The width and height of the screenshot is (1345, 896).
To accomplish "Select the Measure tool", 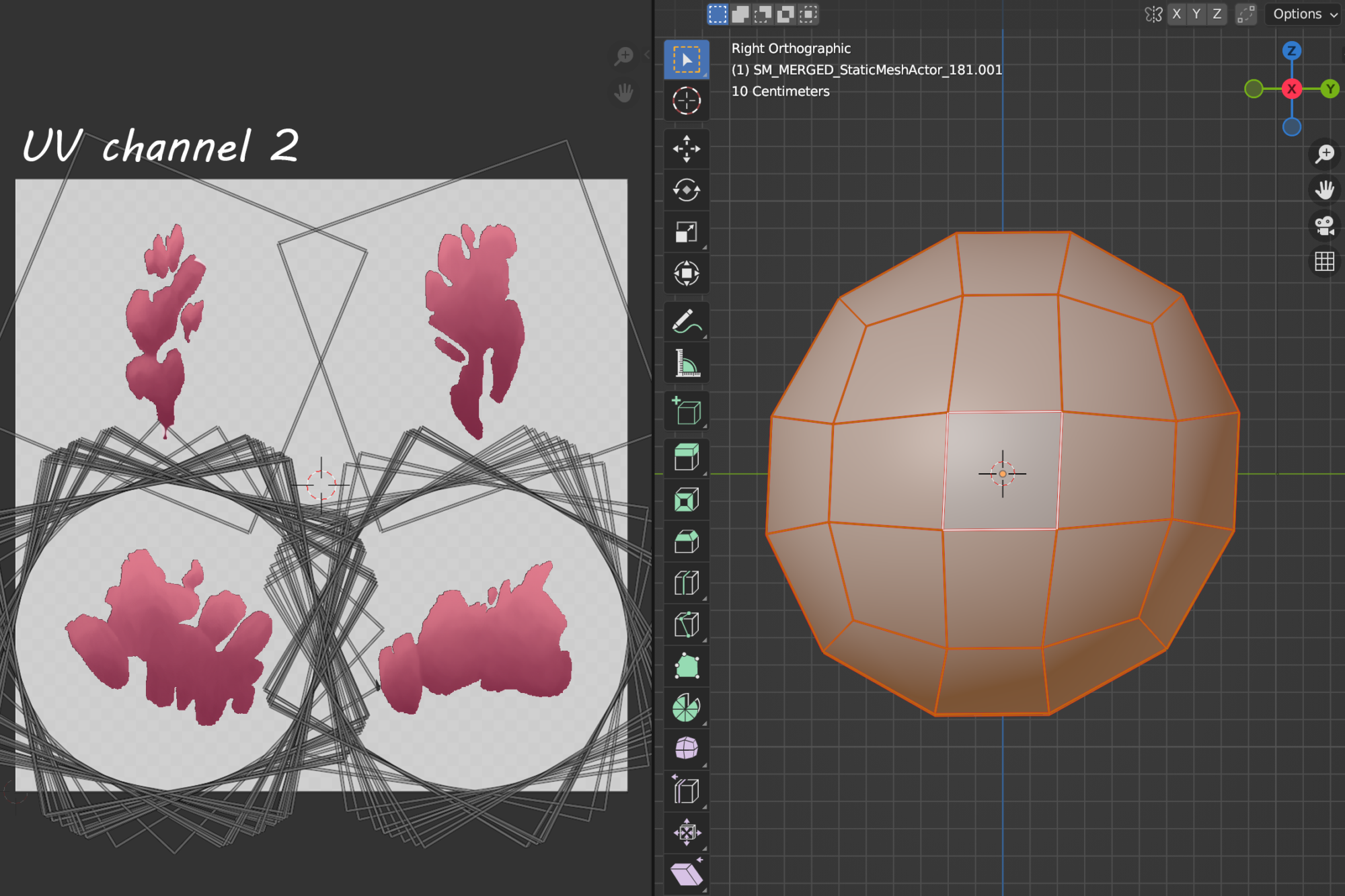I will pyautogui.click(x=687, y=362).
